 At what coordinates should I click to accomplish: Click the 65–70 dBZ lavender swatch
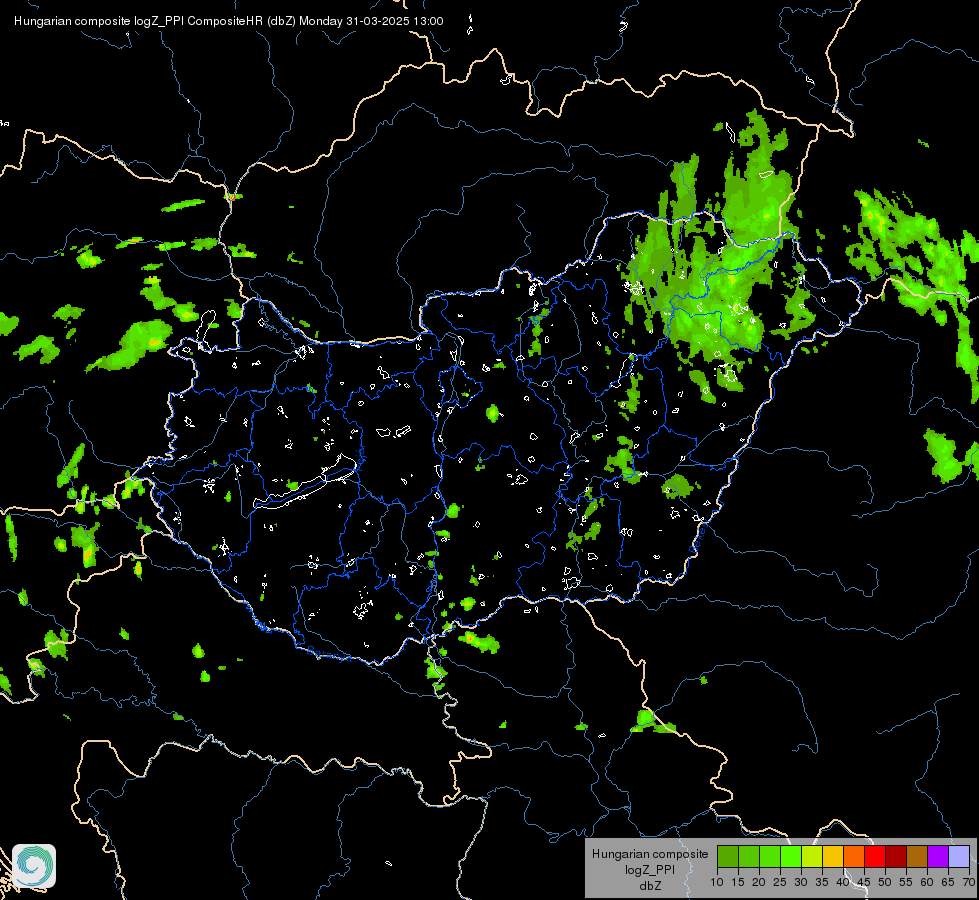click(x=959, y=856)
